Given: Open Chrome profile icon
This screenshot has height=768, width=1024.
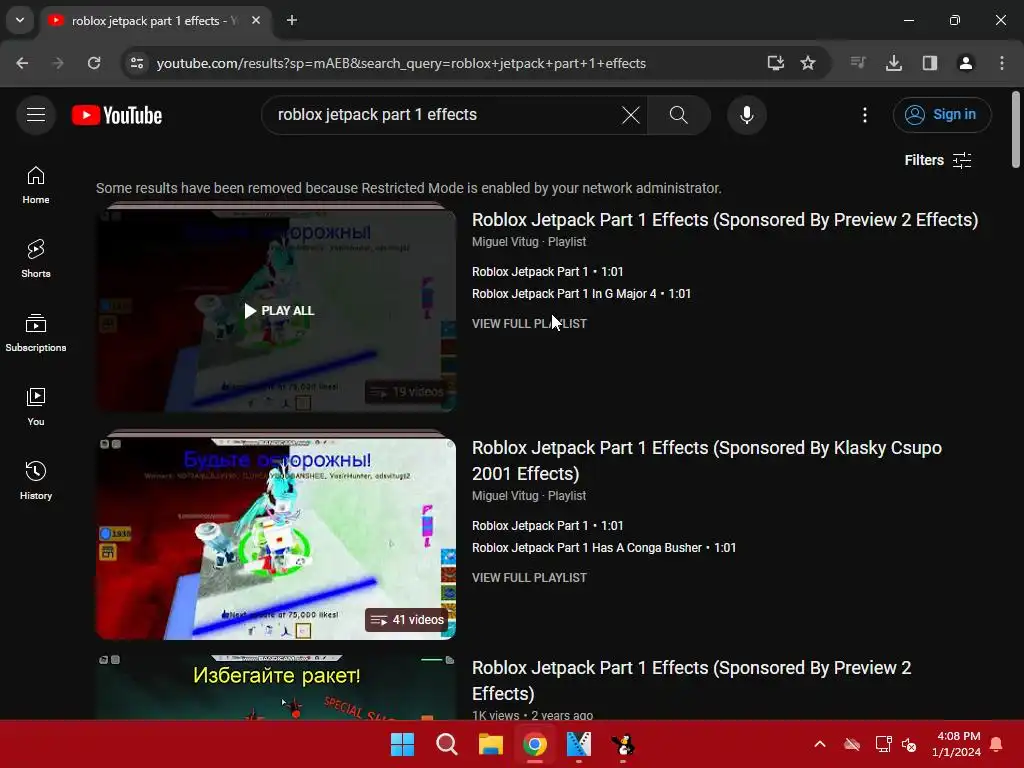Looking at the screenshot, I should [x=966, y=63].
